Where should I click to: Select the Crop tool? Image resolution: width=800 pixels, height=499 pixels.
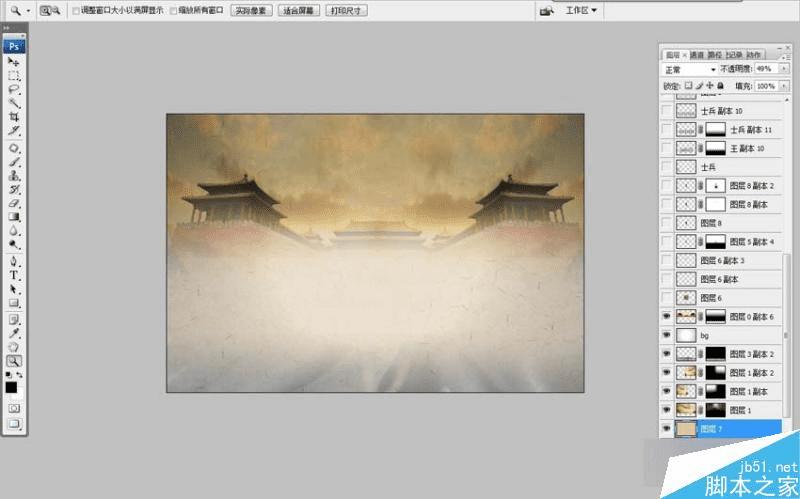tap(14, 117)
